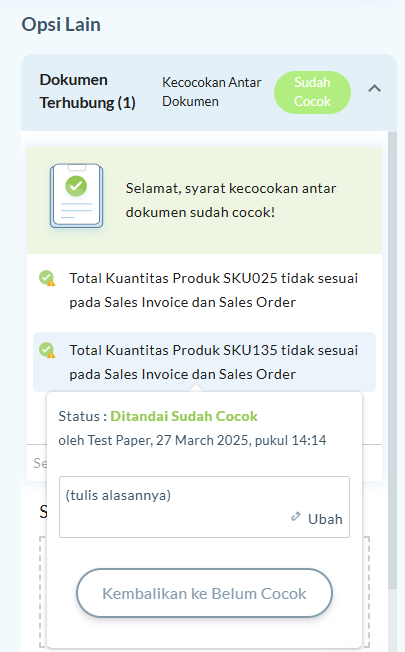The width and height of the screenshot is (405, 652).
Task: Select the SKU135 quantity mismatch item
Action: click(204, 362)
